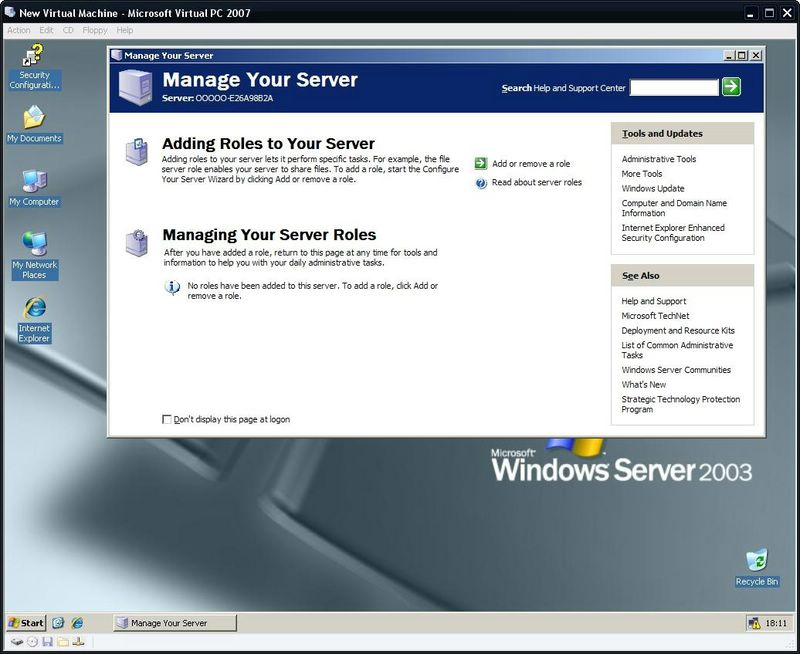Open Windows Update link

click(653, 189)
